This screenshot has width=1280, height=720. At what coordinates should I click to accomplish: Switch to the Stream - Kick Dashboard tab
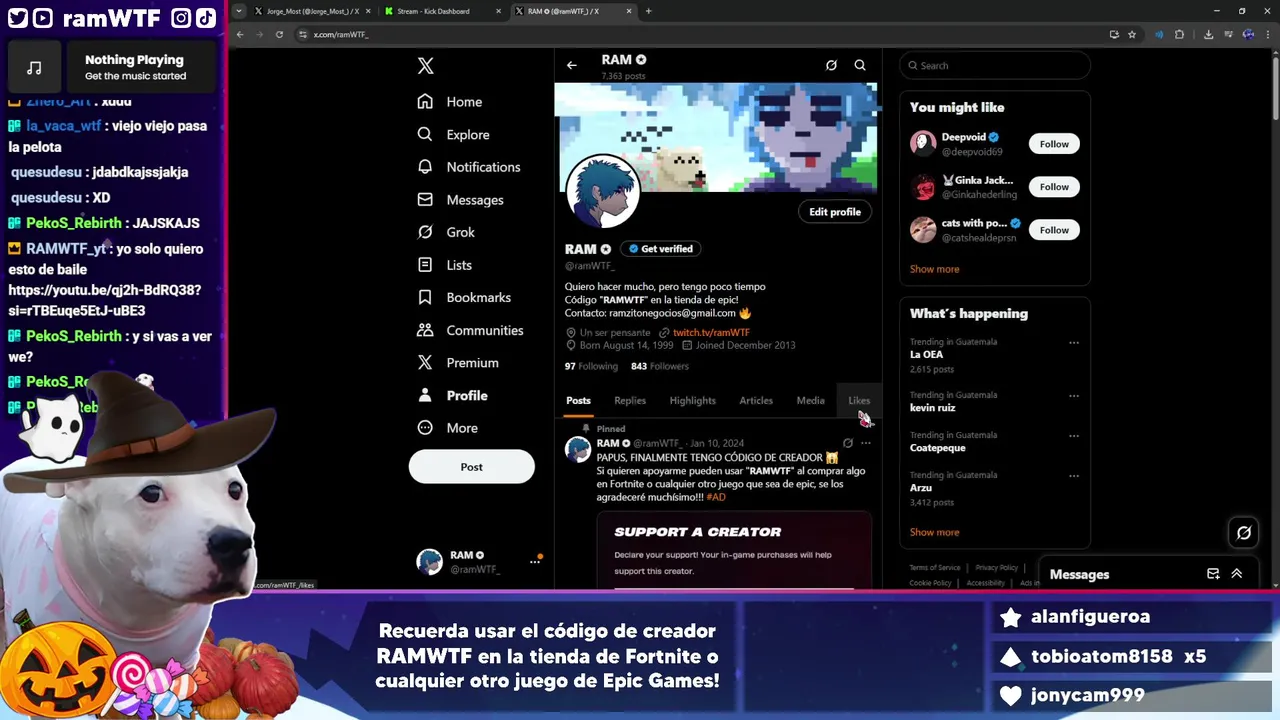[441, 11]
